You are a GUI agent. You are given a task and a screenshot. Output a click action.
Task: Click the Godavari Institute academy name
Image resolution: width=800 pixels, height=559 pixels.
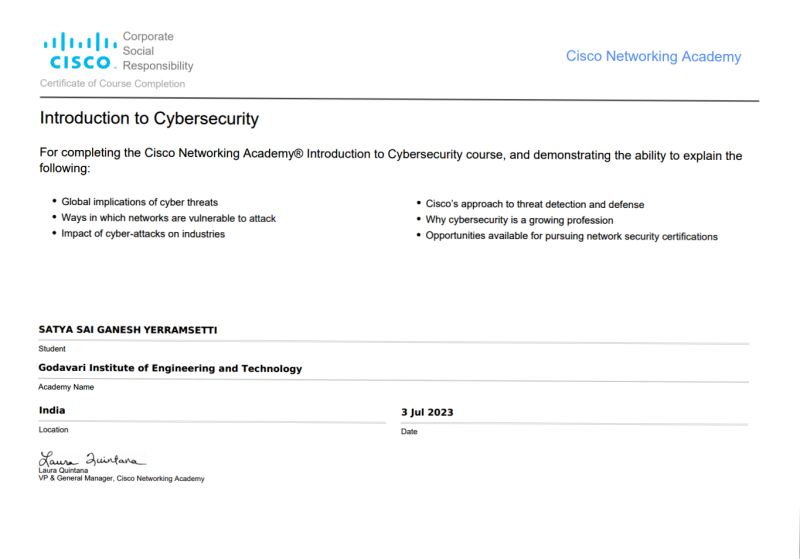pos(170,368)
